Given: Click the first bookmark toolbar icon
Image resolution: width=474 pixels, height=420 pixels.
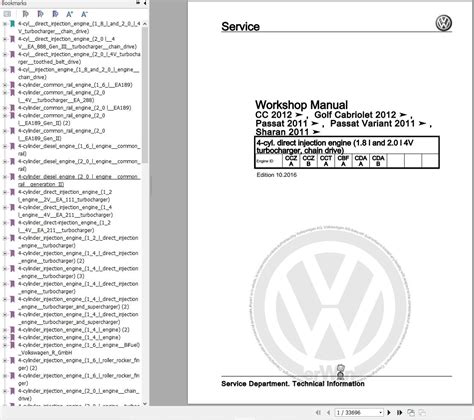Looking at the screenshot, I should [7, 14].
